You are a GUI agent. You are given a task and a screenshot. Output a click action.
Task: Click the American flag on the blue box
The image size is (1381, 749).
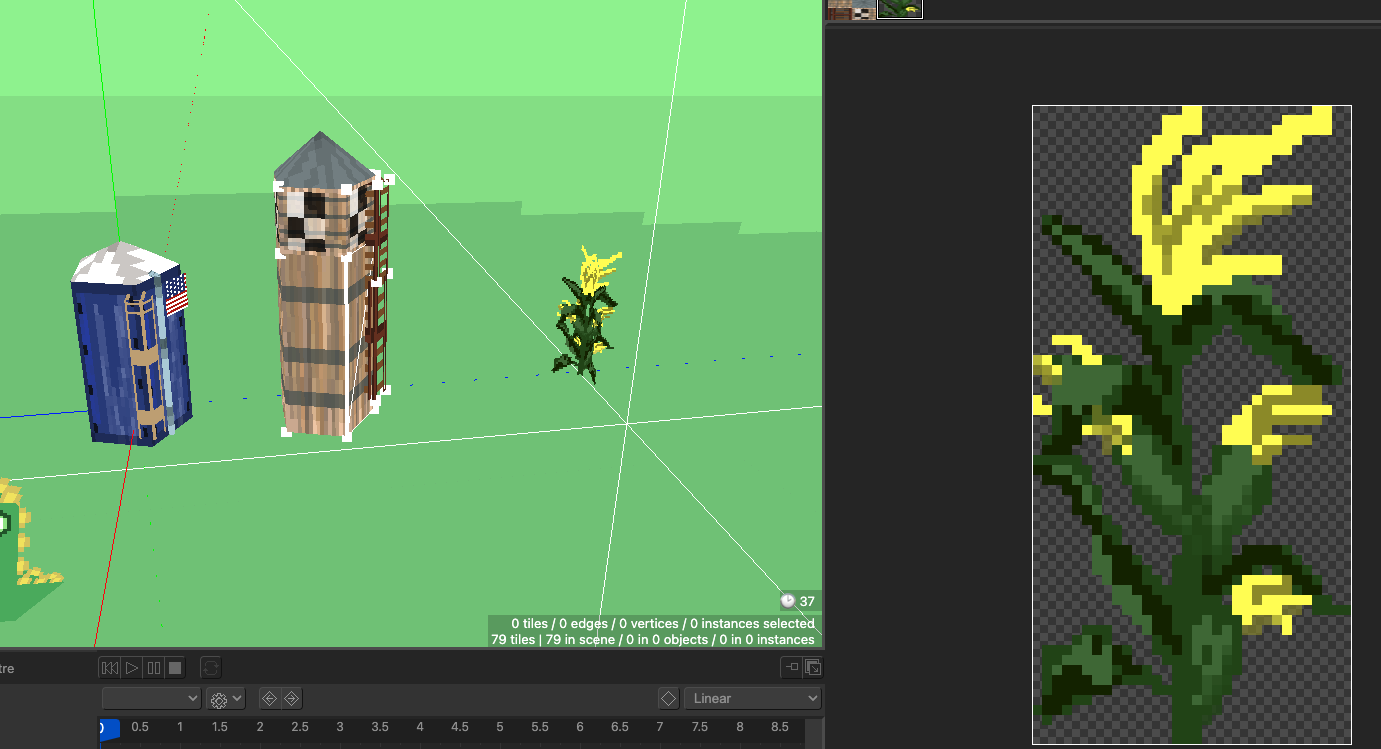click(x=176, y=295)
